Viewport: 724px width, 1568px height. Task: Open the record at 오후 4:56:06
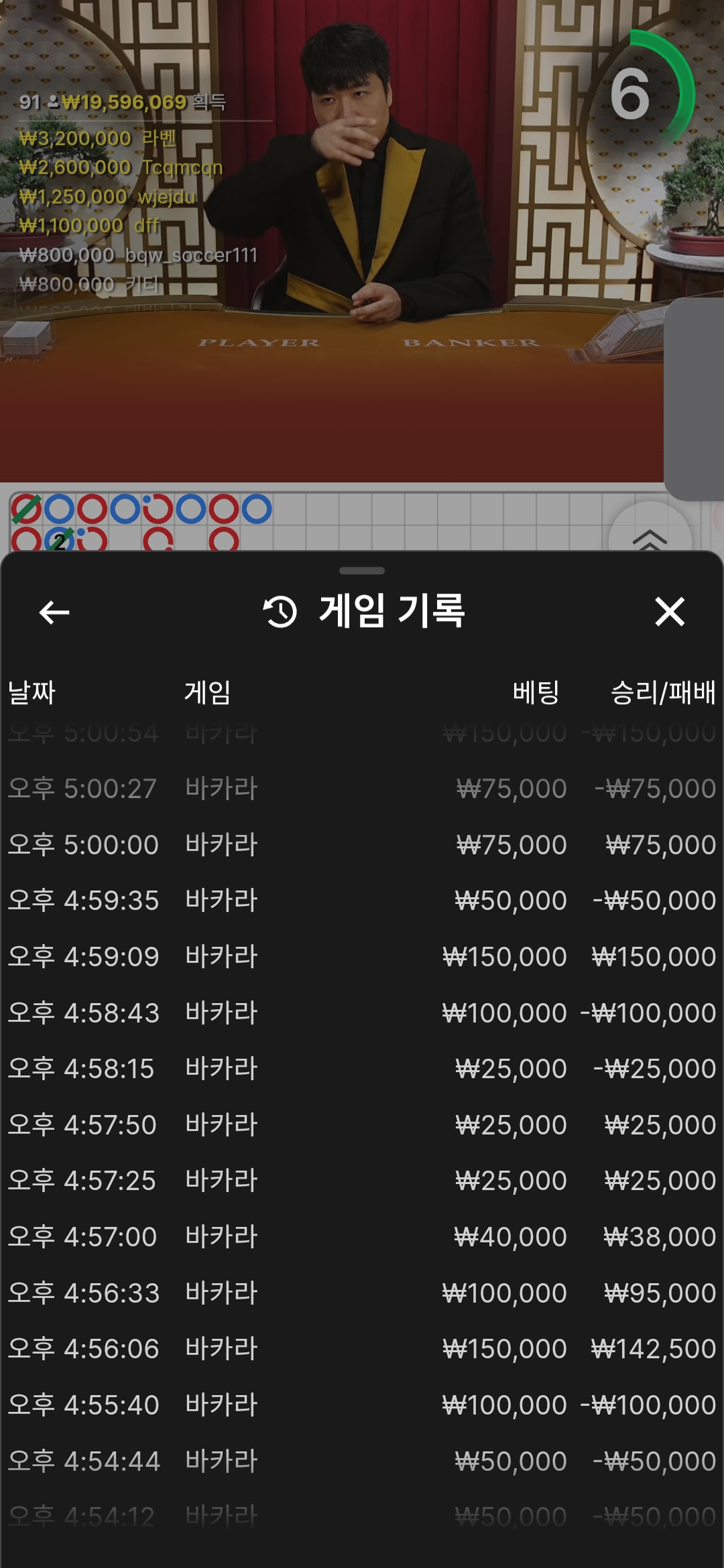(x=362, y=1349)
